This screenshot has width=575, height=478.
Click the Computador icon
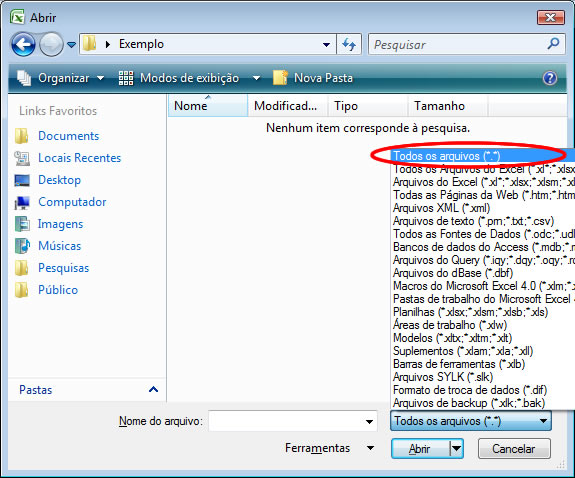22,202
